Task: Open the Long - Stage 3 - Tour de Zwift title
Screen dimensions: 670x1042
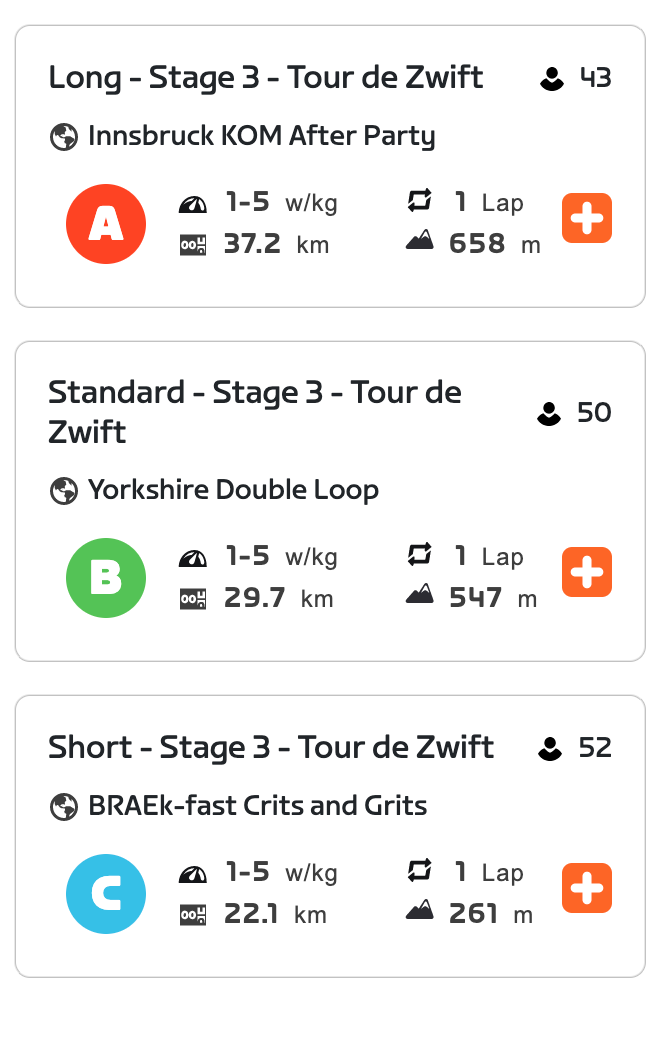Action: [x=266, y=77]
